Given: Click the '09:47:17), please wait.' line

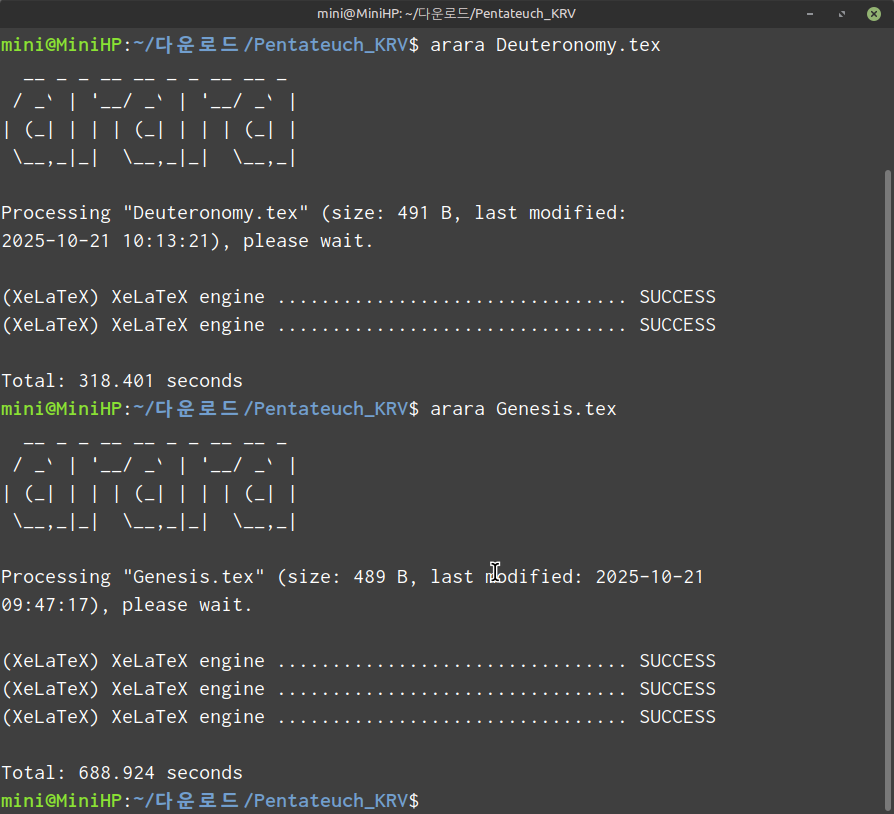Looking at the screenshot, I should click(127, 605).
